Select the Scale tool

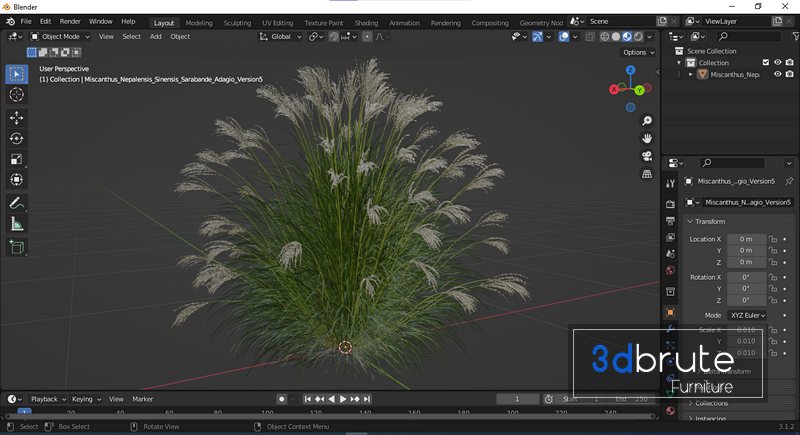[16, 159]
